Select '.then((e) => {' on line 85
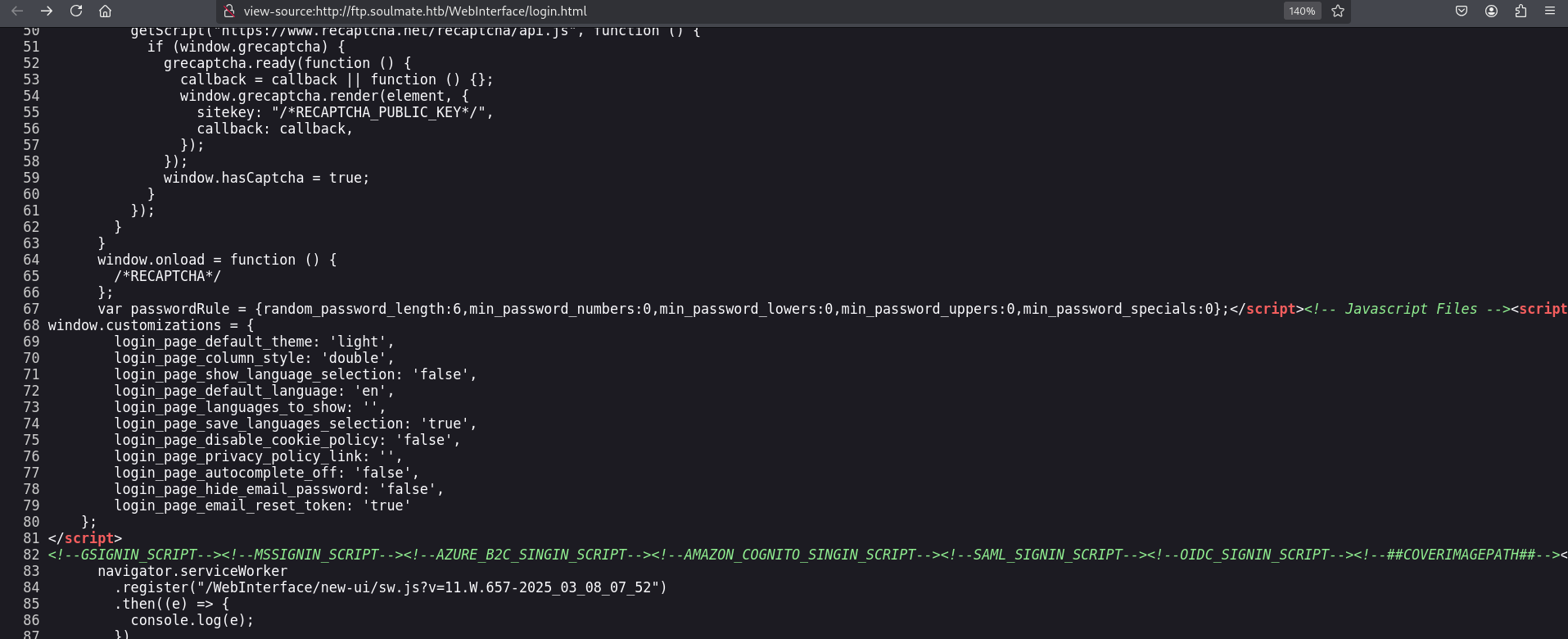The width and height of the screenshot is (1568, 639). 172,604
